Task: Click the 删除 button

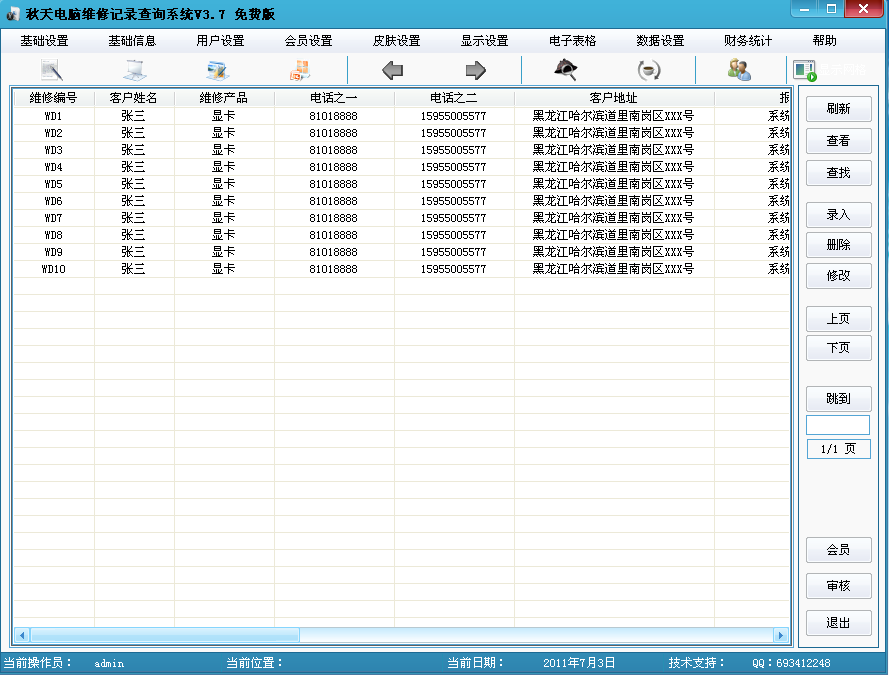Action: click(x=839, y=245)
